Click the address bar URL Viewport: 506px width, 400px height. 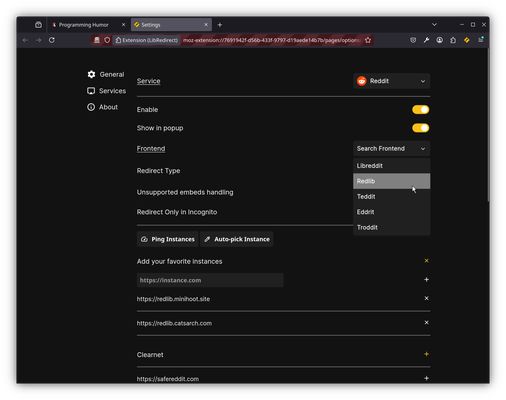[271, 40]
